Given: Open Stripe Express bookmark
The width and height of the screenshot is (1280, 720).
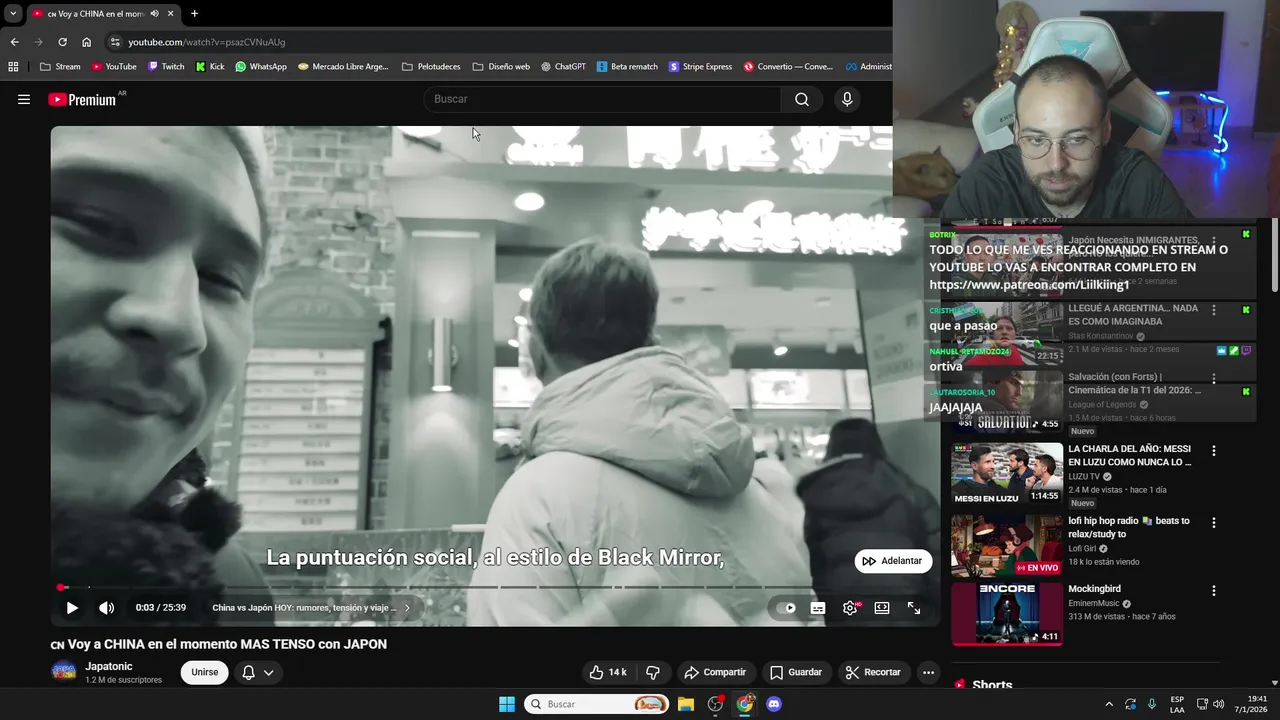Looking at the screenshot, I should tap(701, 67).
